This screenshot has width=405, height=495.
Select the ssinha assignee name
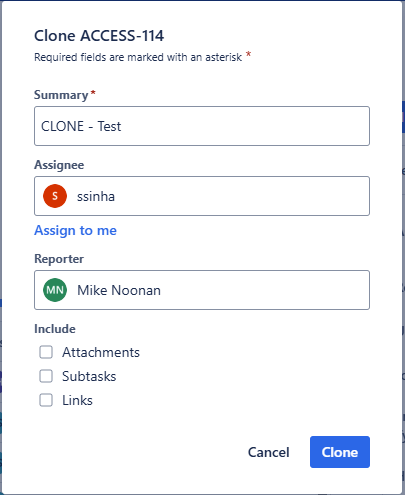point(96,196)
